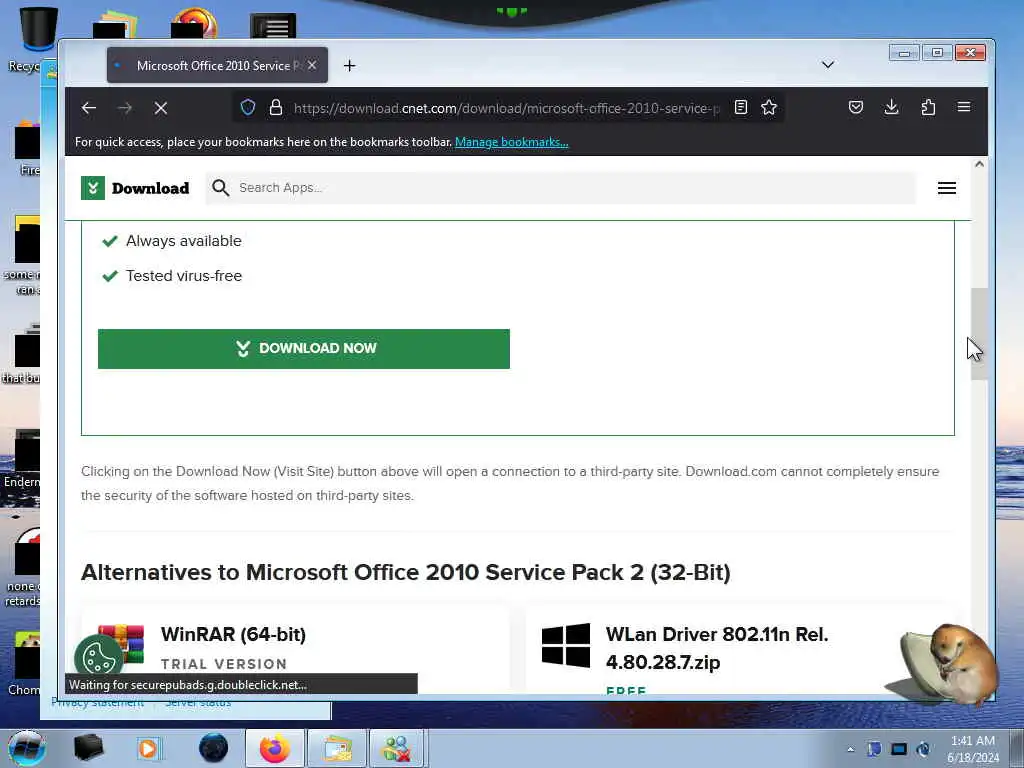
Task: Click the "Always available" text
Action: pyautogui.click(x=184, y=241)
